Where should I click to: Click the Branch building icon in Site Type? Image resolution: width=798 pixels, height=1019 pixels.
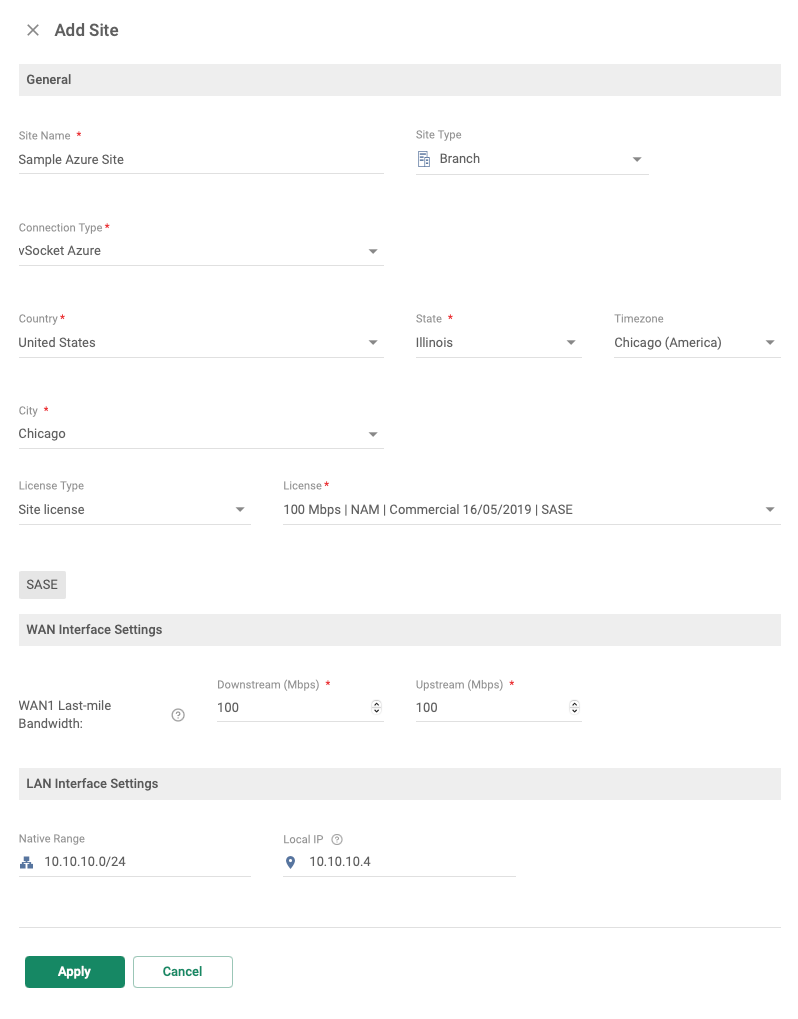[x=424, y=158]
